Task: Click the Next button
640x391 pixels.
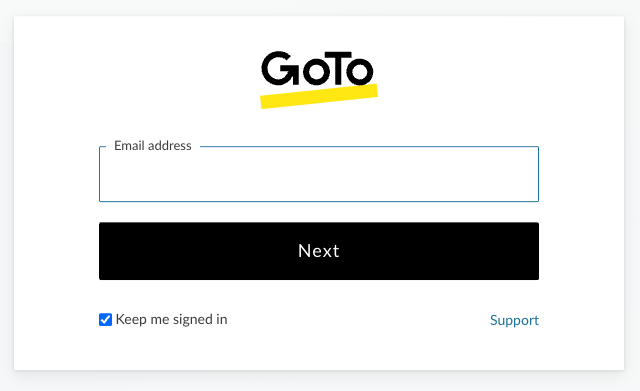Action: point(319,251)
